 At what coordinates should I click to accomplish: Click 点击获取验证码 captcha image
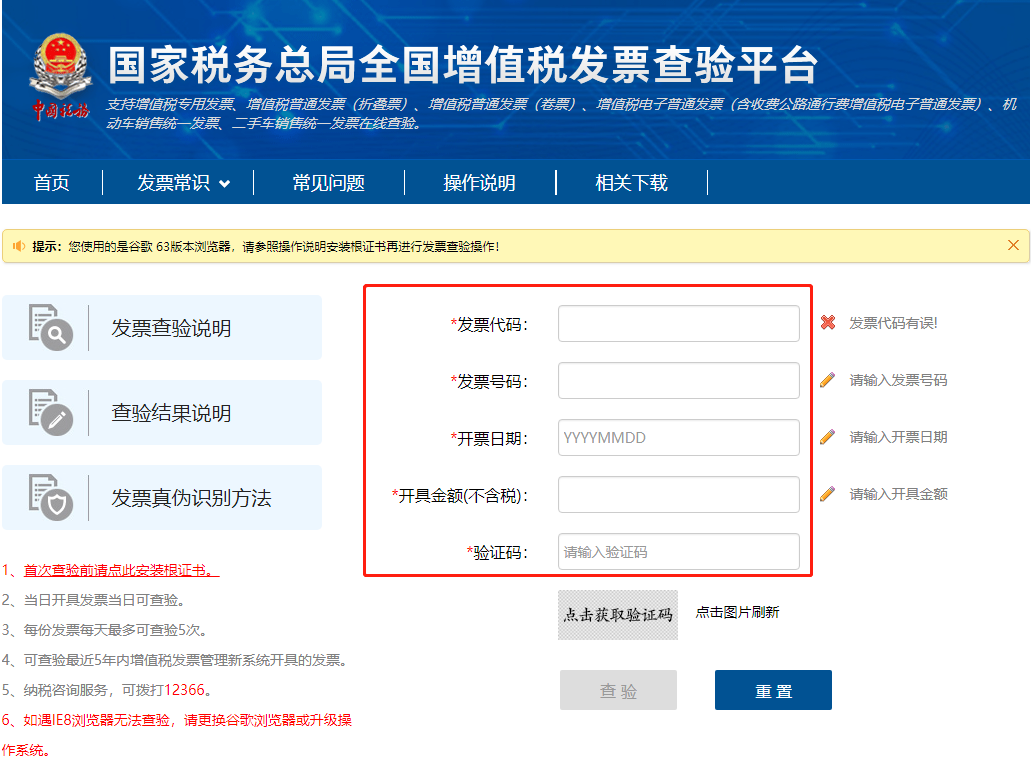pyautogui.click(x=618, y=615)
